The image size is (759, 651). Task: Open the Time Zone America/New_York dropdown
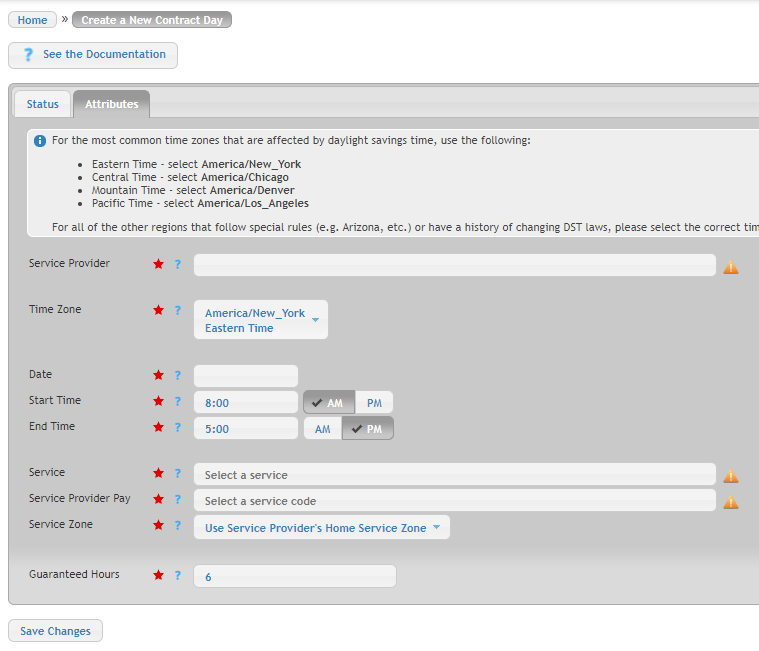(261, 320)
